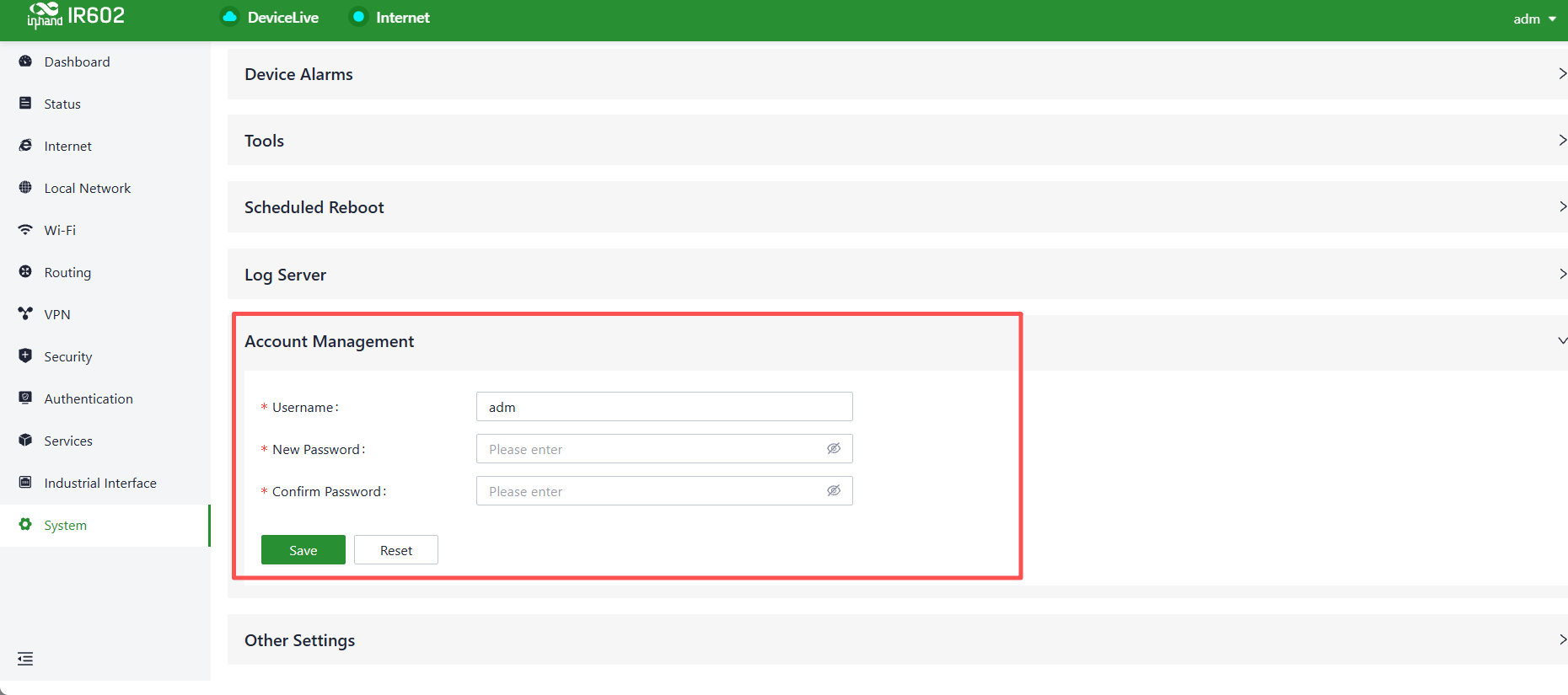Click the DeviceLive label in header
Viewport: 1568px width, 695px height.
coord(283,18)
